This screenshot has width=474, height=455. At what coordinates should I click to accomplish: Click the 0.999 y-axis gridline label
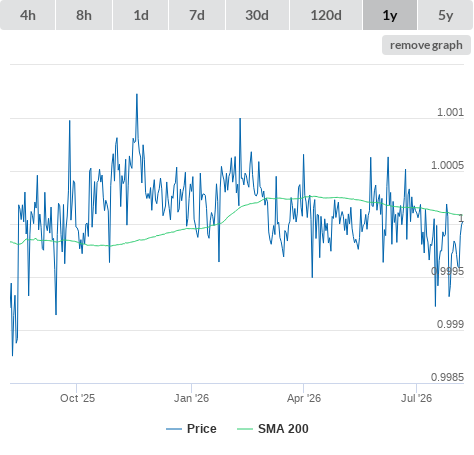(x=450, y=324)
